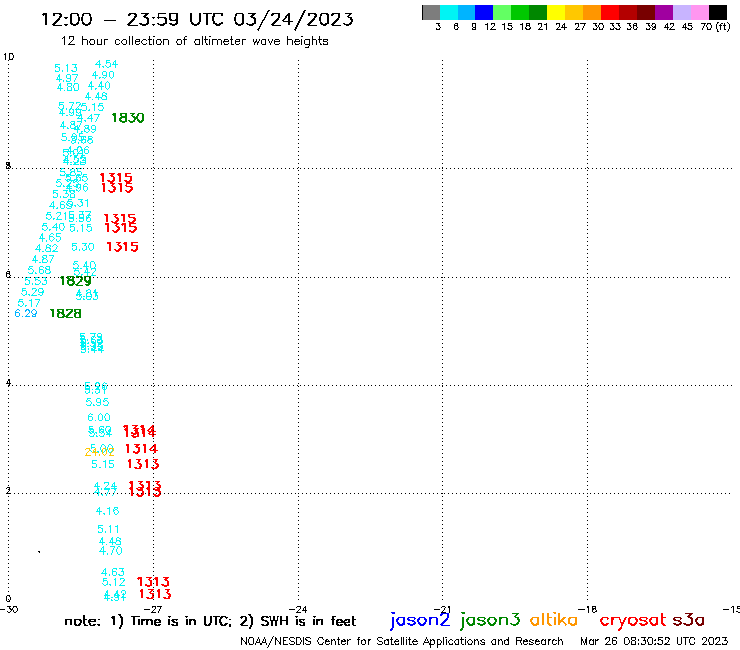The height and width of the screenshot is (650, 740).
Task: Click the wave height value '5.68'
Action: 39,270
